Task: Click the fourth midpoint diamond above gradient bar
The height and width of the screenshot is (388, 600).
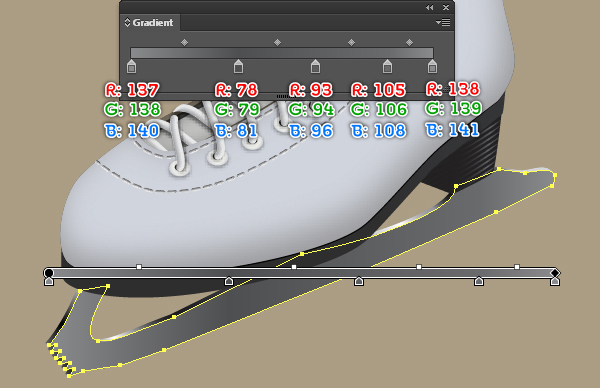Action: click(409, 42)
